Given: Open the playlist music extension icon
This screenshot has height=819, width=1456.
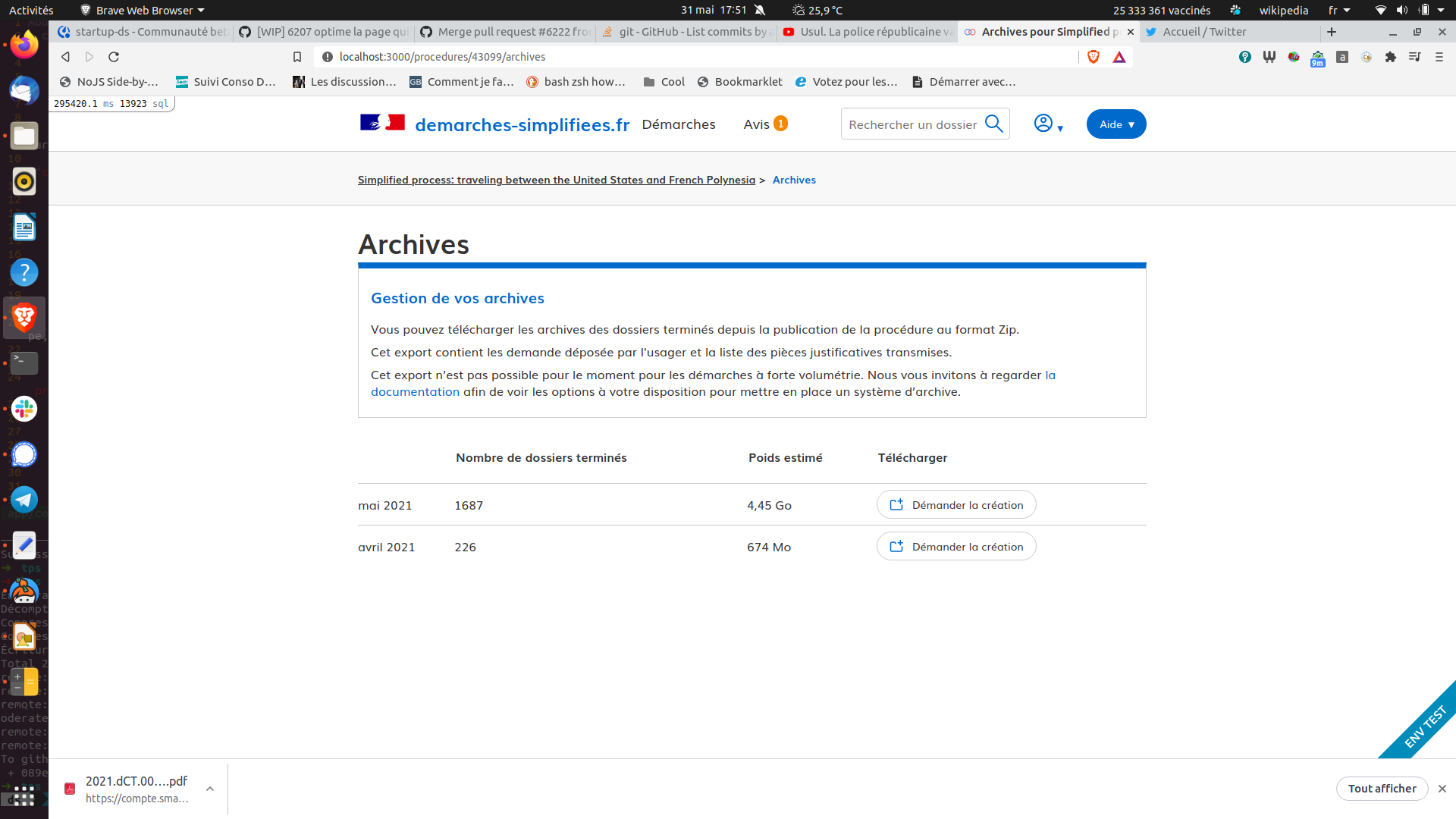Looking at the screenshot, I should [x=1416, y=57].
